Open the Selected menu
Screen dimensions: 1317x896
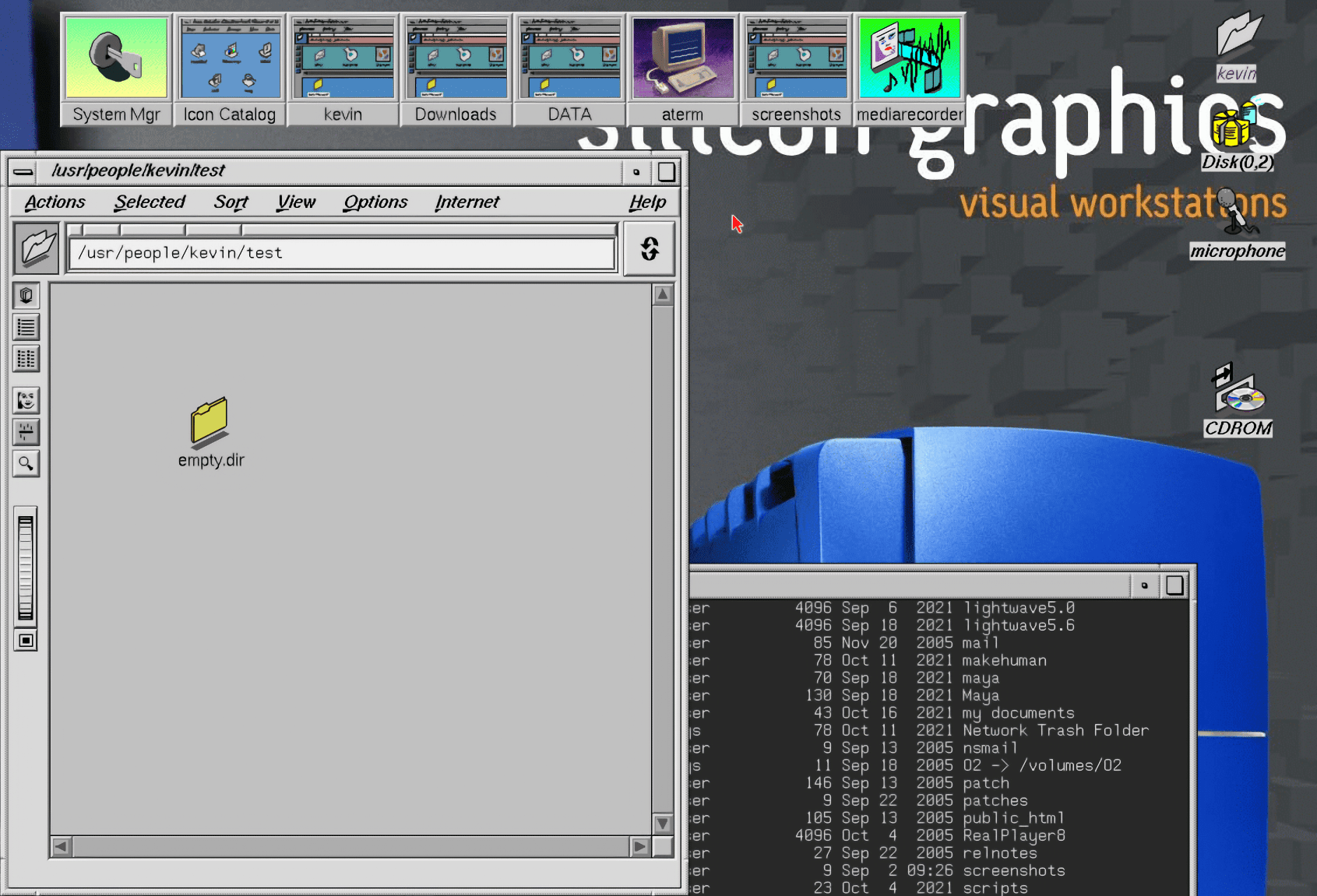(x=150, y=202)
